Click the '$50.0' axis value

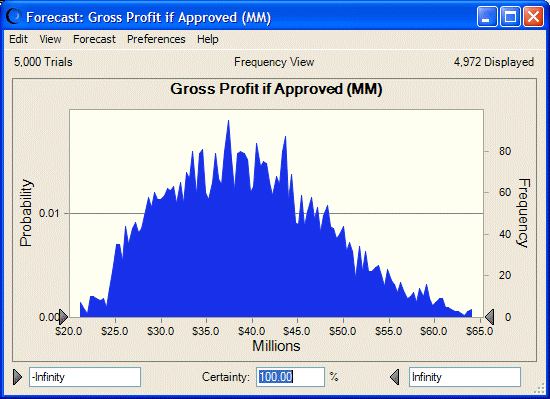point(343,331)
